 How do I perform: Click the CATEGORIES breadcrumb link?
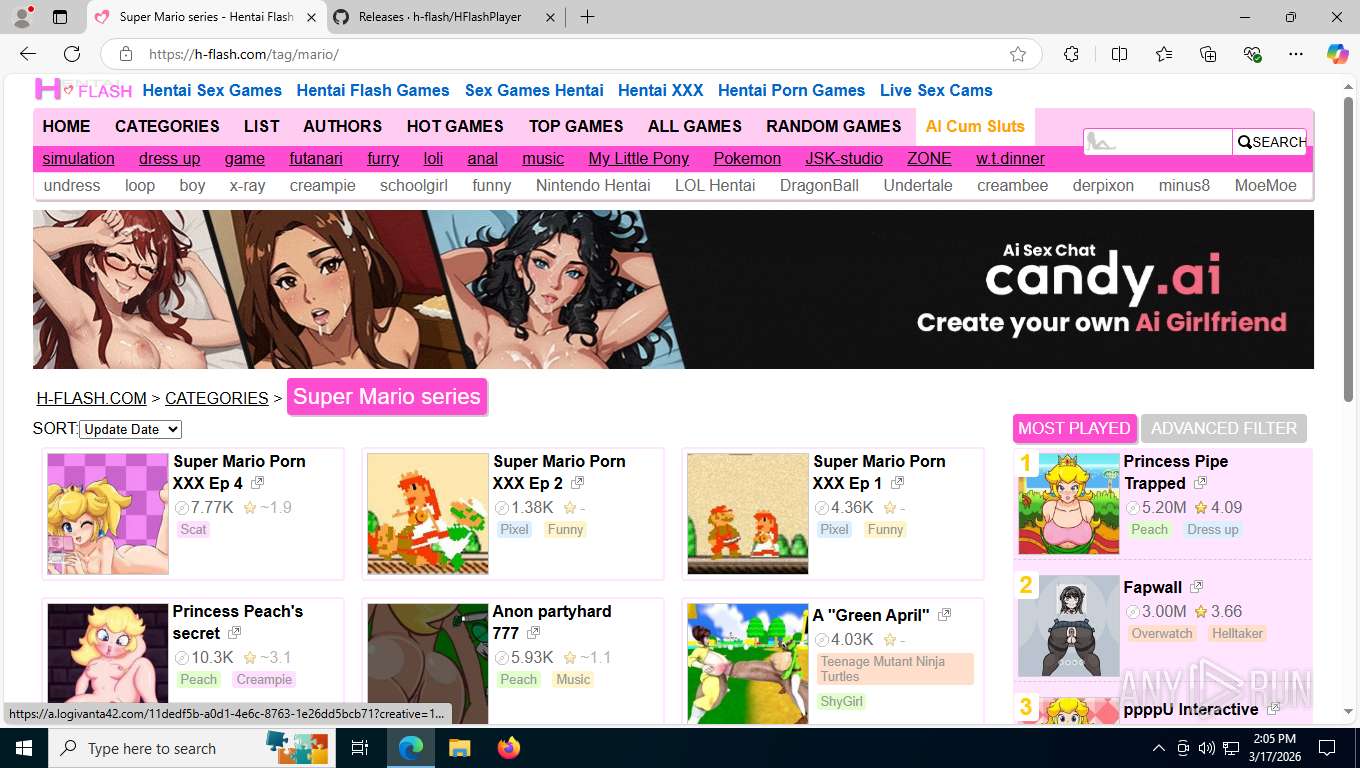217,398
